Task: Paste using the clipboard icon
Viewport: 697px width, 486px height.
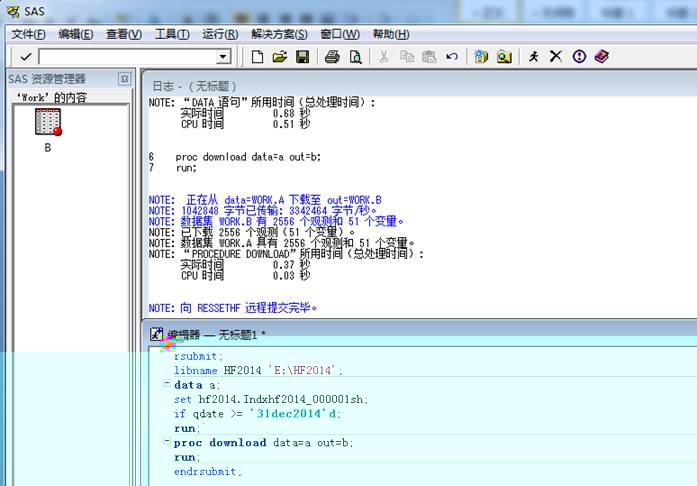Action: click(x=429, y=57)
